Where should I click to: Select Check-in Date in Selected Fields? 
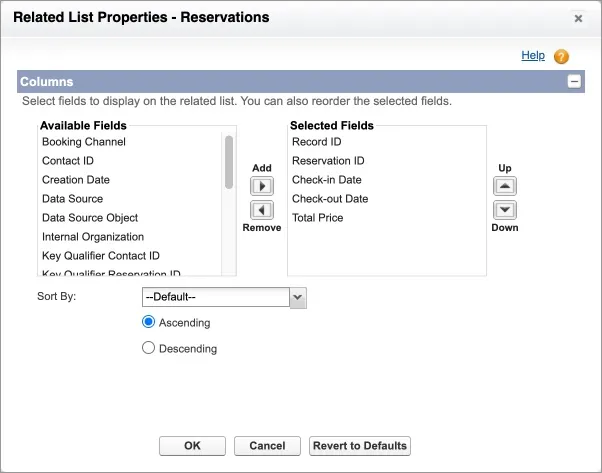(326, 180)
